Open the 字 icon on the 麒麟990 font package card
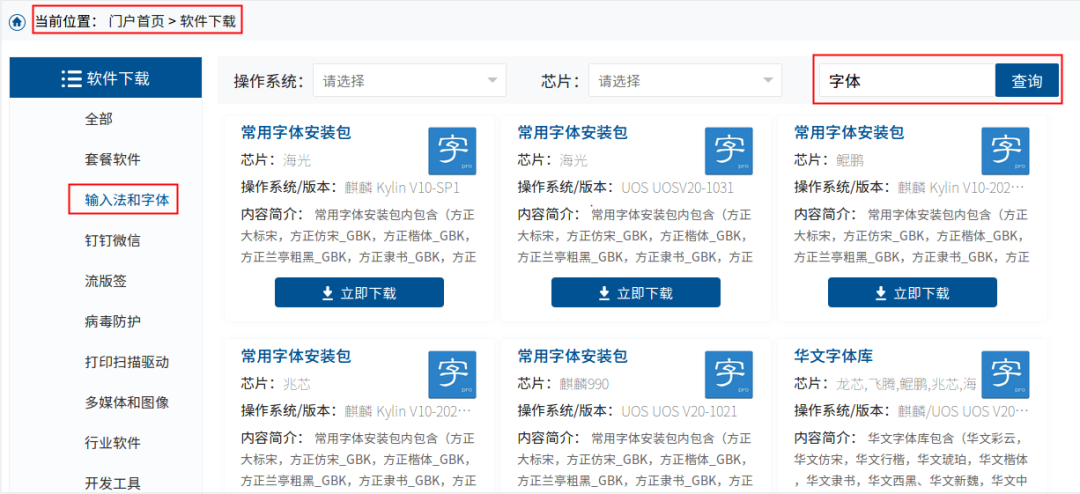Viewport: 1080px width, 494px height. [x=729, y=375]
